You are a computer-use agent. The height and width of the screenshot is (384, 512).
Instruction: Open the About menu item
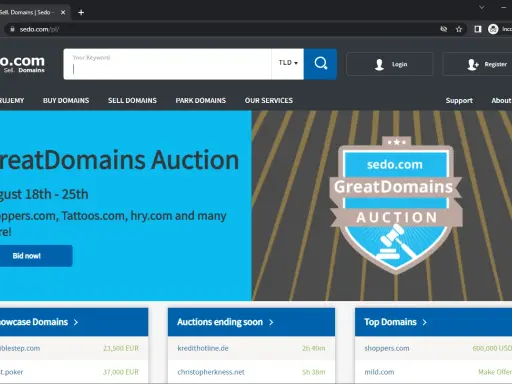click(x=501, y=100)
